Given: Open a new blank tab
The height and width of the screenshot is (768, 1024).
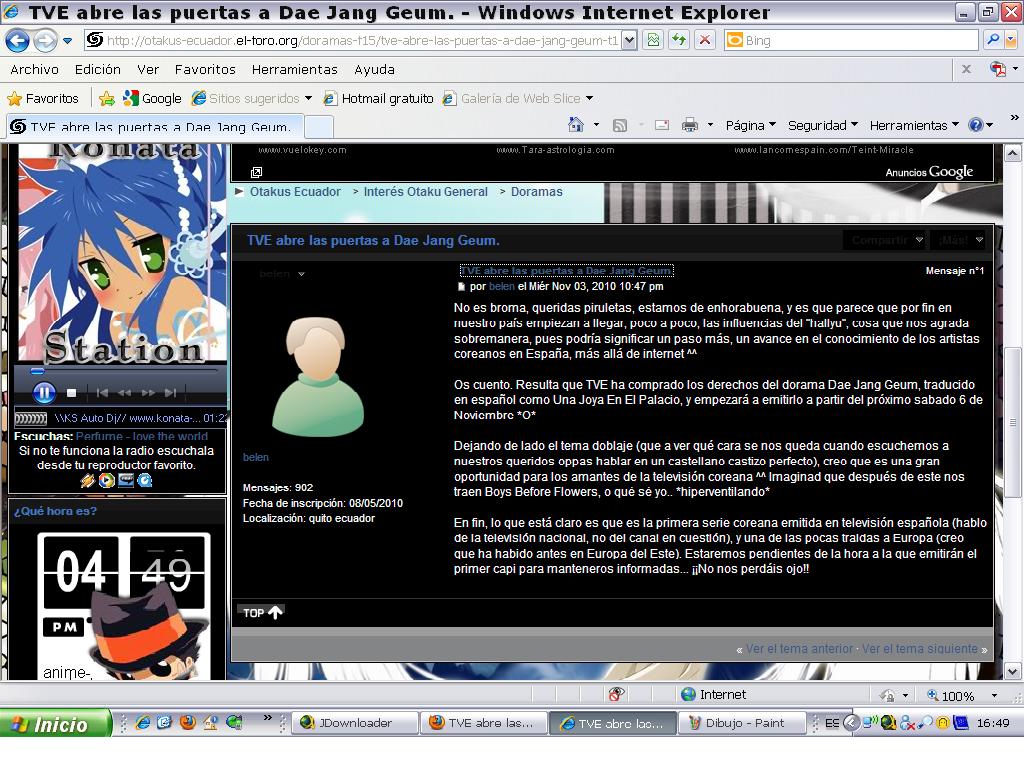Looking at the screenshot, I should (319, 127).
